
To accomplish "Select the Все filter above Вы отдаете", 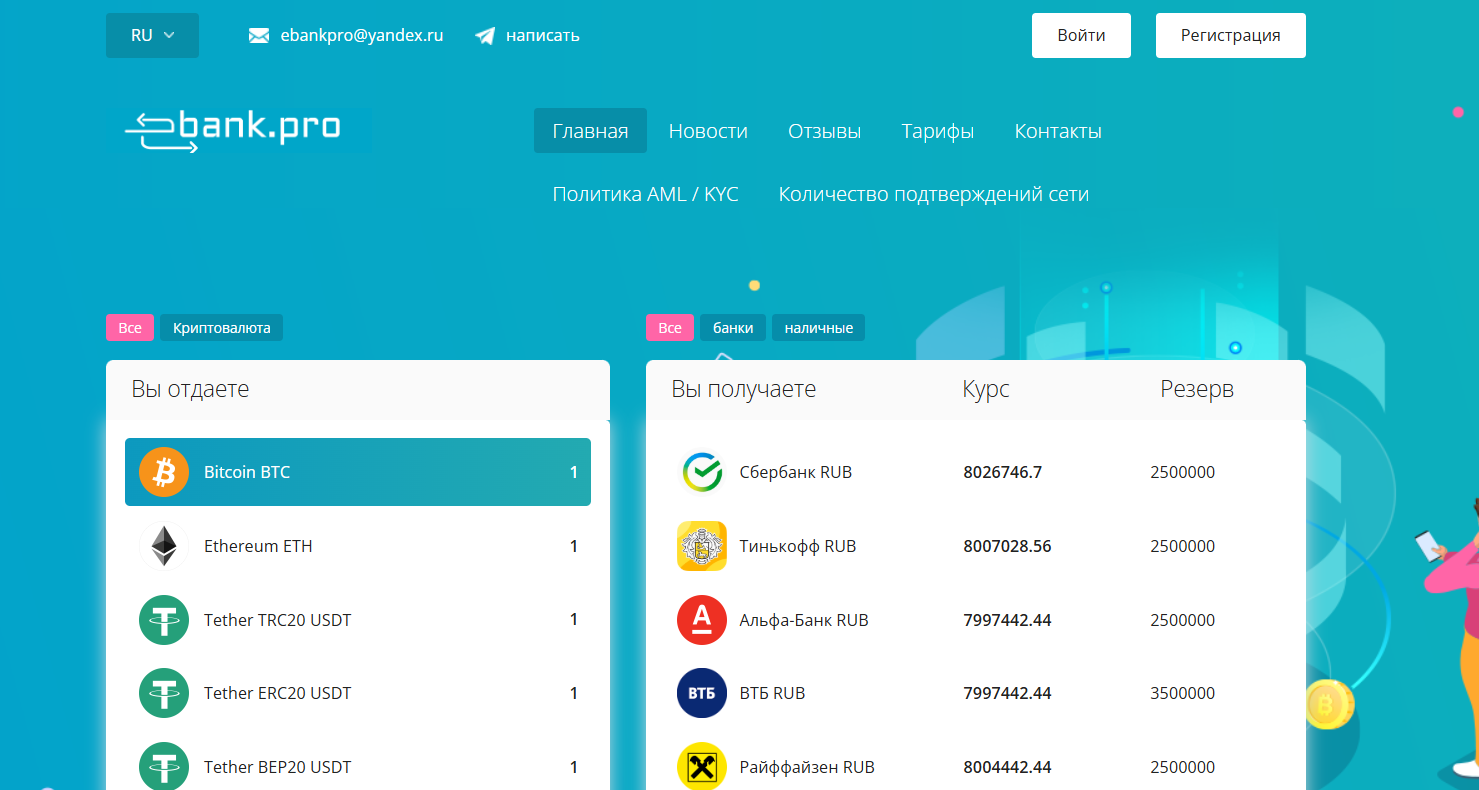I will point(130,327).
